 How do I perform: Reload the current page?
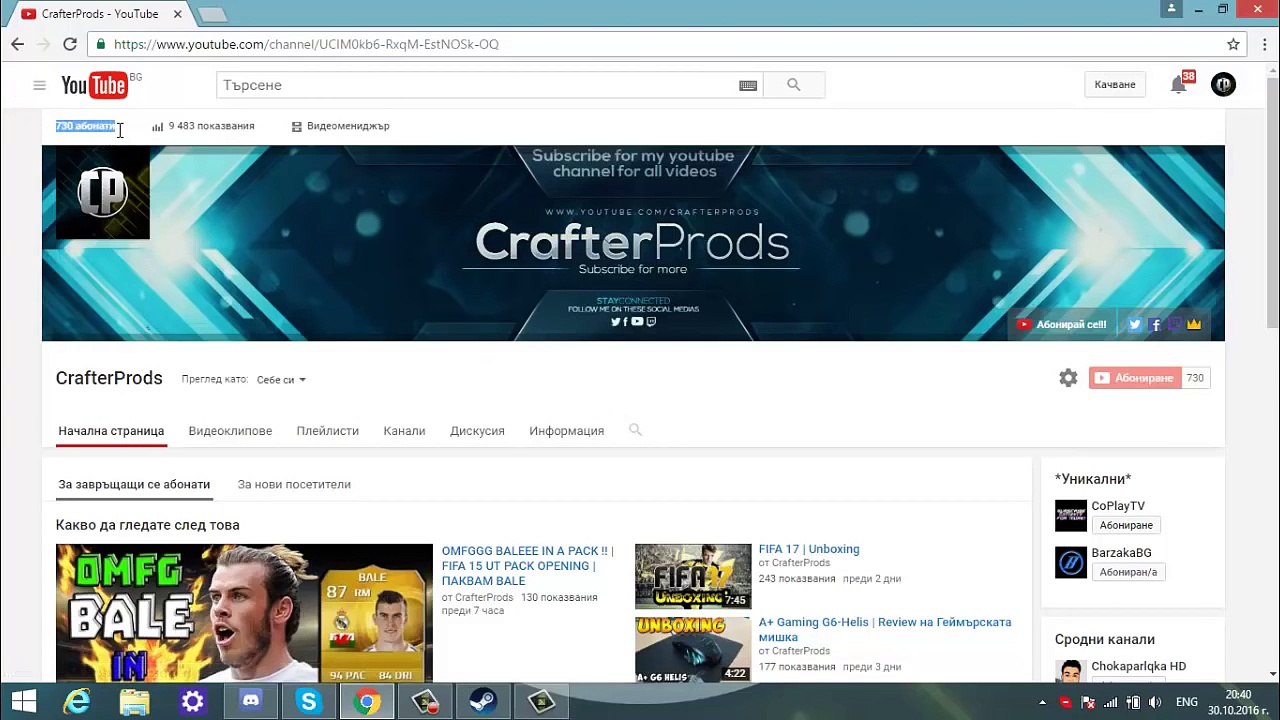coord(70,44)
